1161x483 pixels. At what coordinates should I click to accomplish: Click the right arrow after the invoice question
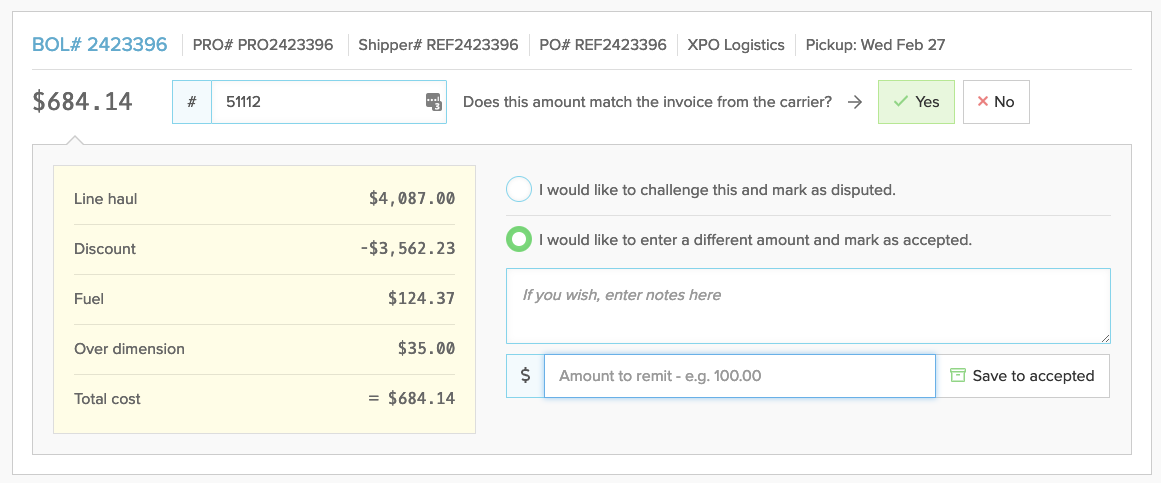coord(854,102)
